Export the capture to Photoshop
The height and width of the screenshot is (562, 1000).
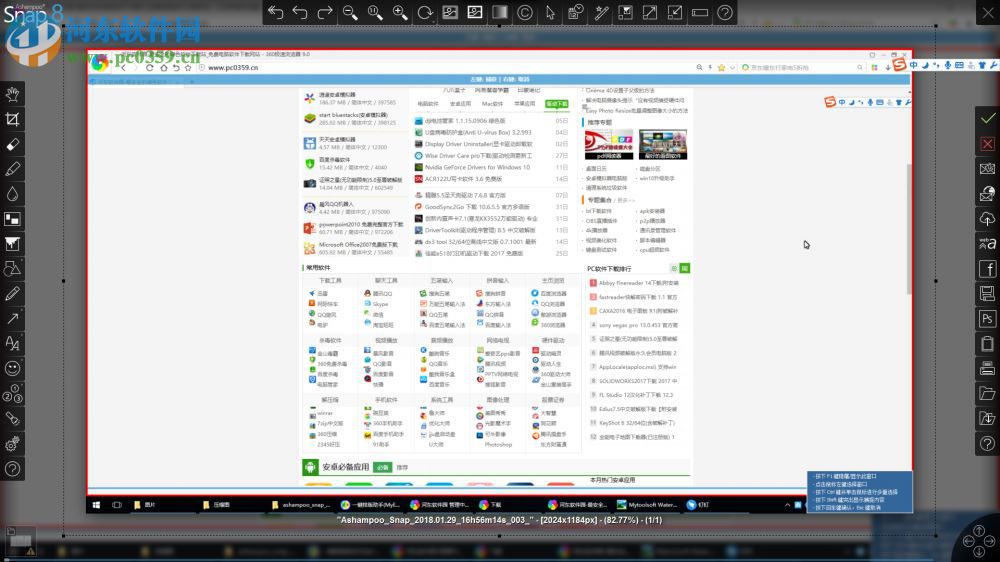(987, 318)
